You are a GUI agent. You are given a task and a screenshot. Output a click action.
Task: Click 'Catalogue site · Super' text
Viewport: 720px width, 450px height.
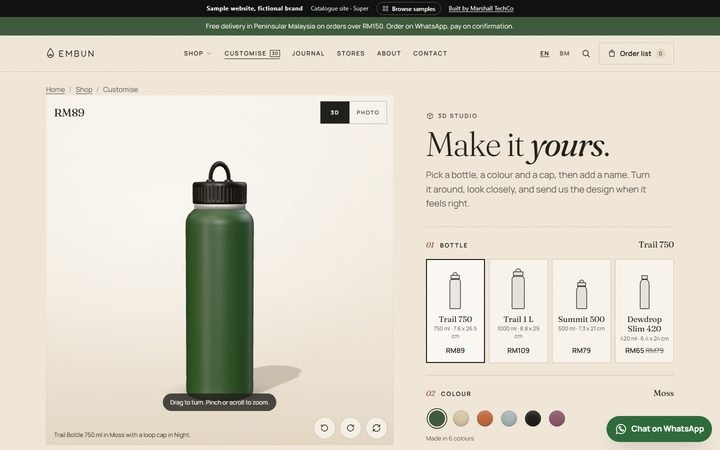pyautogui.click(x=339, y=8)
